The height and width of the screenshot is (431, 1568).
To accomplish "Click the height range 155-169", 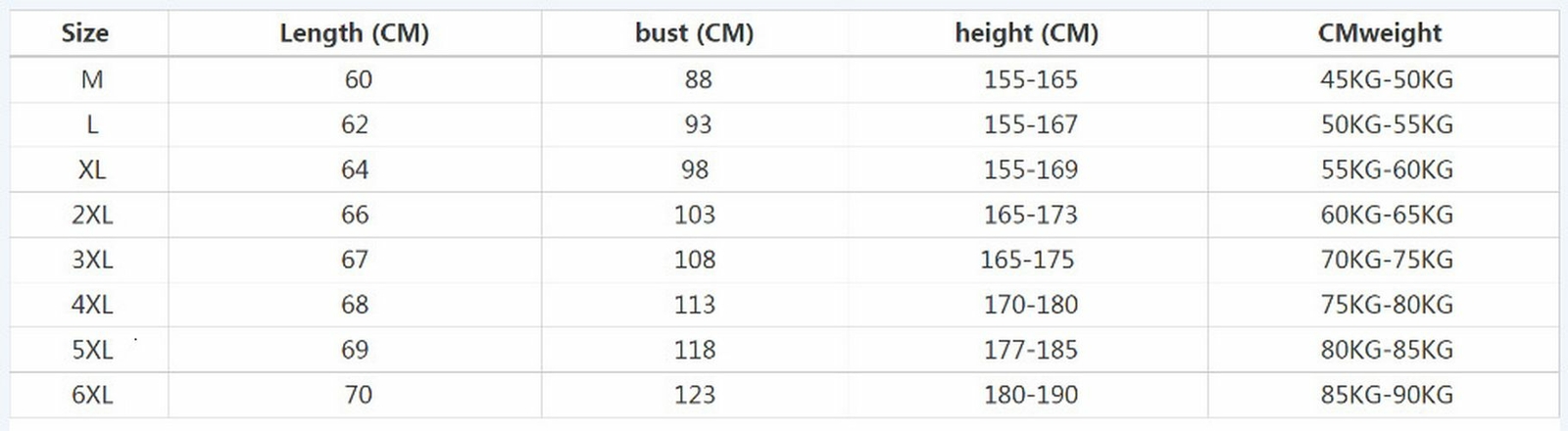I will pyautogui.click(x=1031, y=169).
